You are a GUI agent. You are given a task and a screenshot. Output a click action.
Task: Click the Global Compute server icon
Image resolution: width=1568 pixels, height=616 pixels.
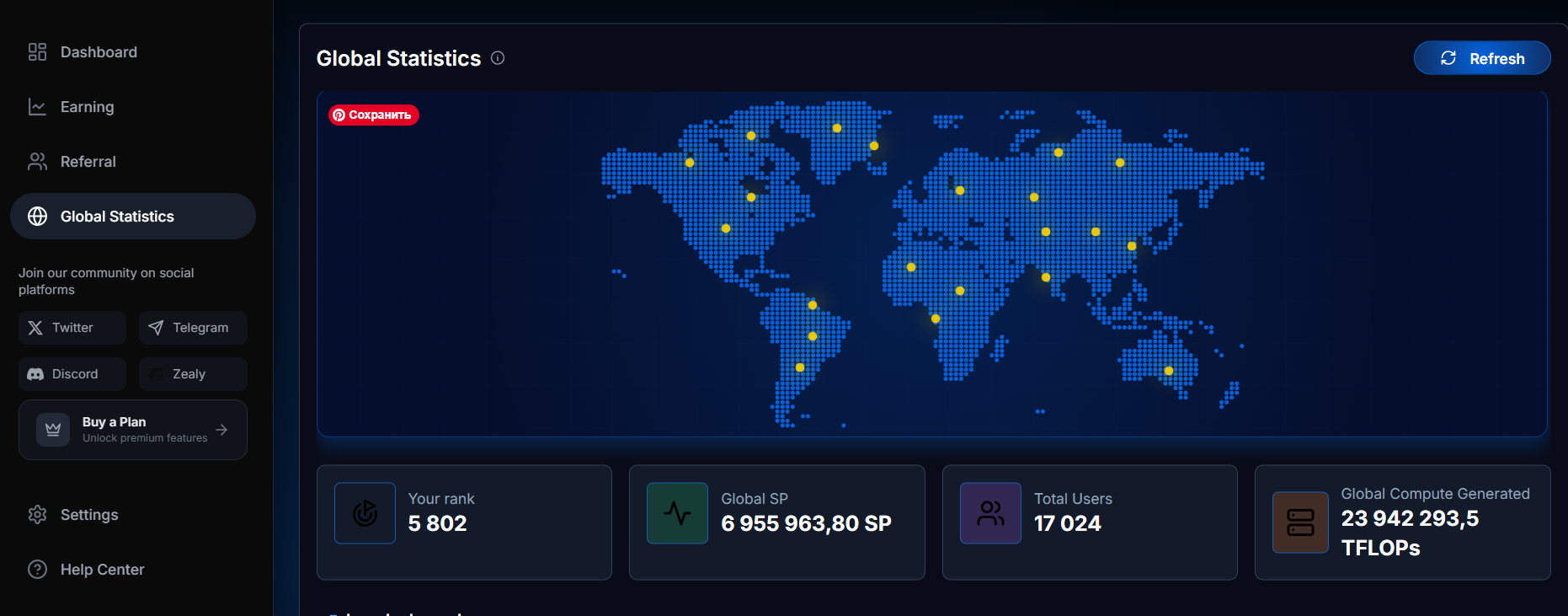1300,522
